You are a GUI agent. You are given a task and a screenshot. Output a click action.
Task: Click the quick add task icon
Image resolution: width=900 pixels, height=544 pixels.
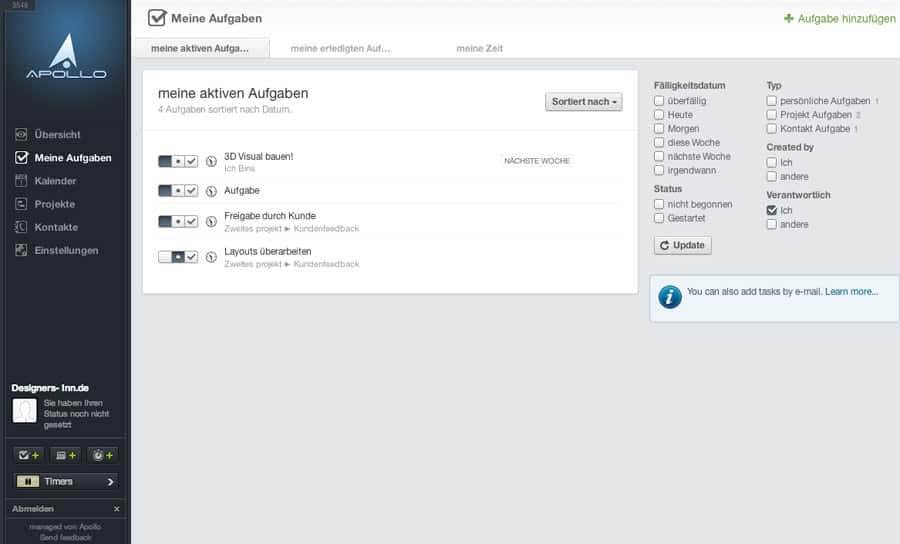29,456
